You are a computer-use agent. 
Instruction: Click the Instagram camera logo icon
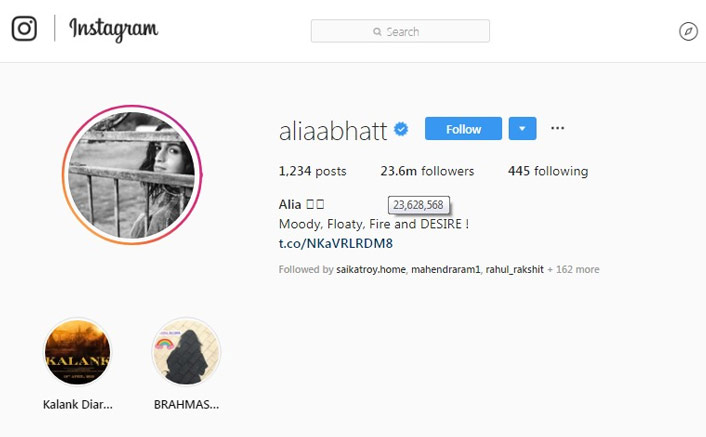pyautogui.click(x=24, y=28)
